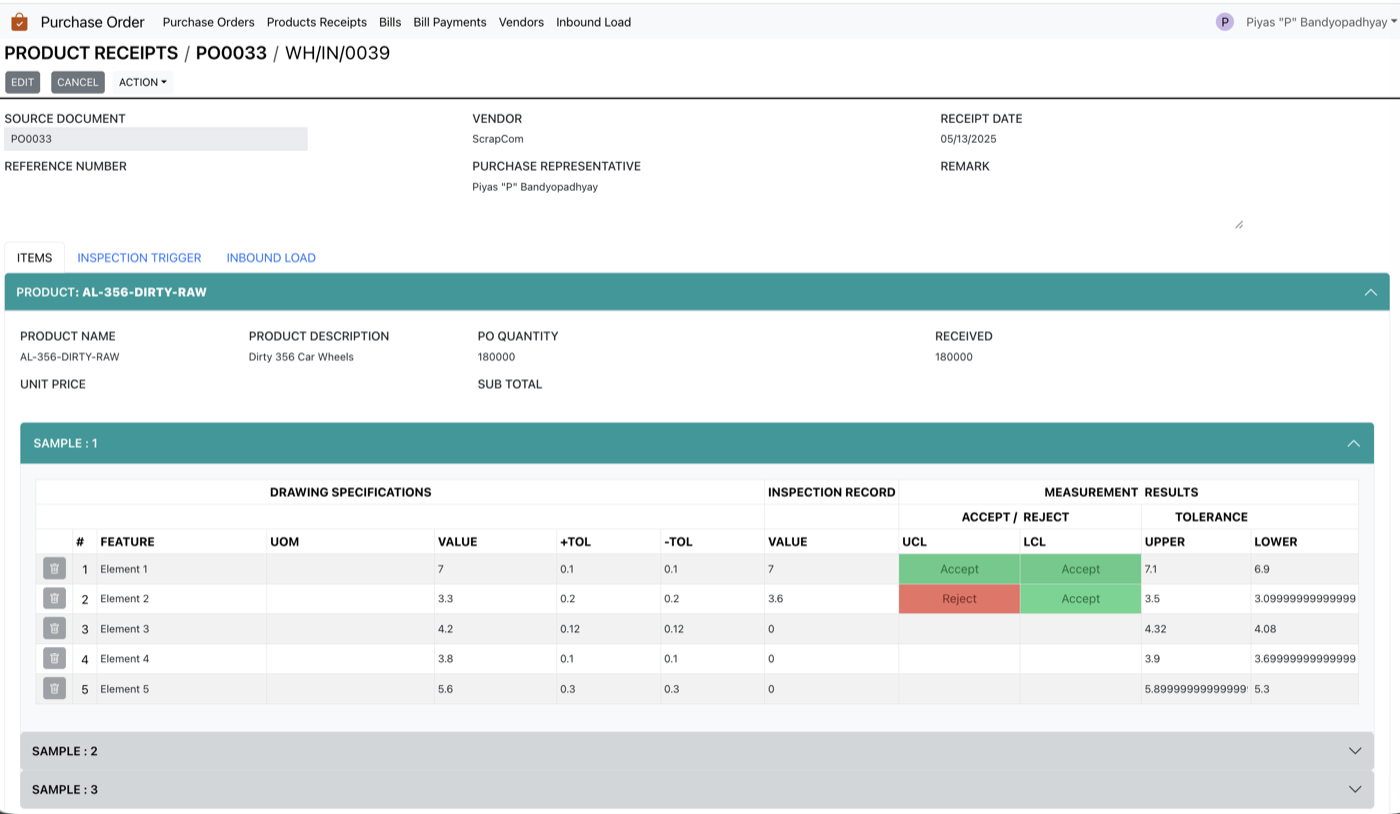Open the Vendors menu

pyautogui.click(x=521, y=22)
